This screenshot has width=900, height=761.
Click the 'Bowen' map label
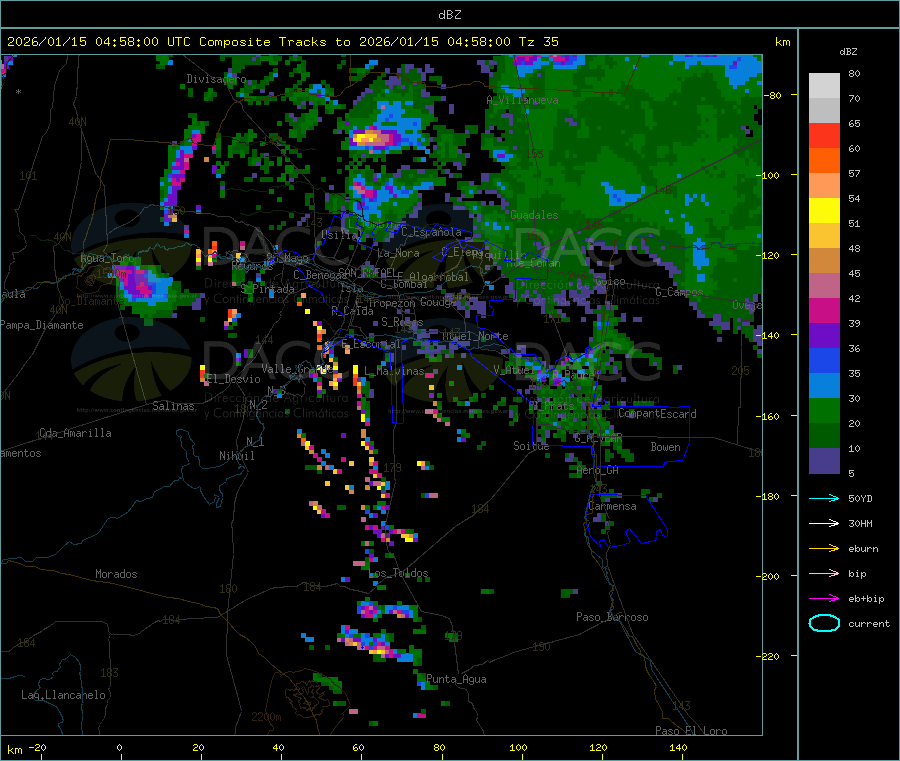coord(665,447)
